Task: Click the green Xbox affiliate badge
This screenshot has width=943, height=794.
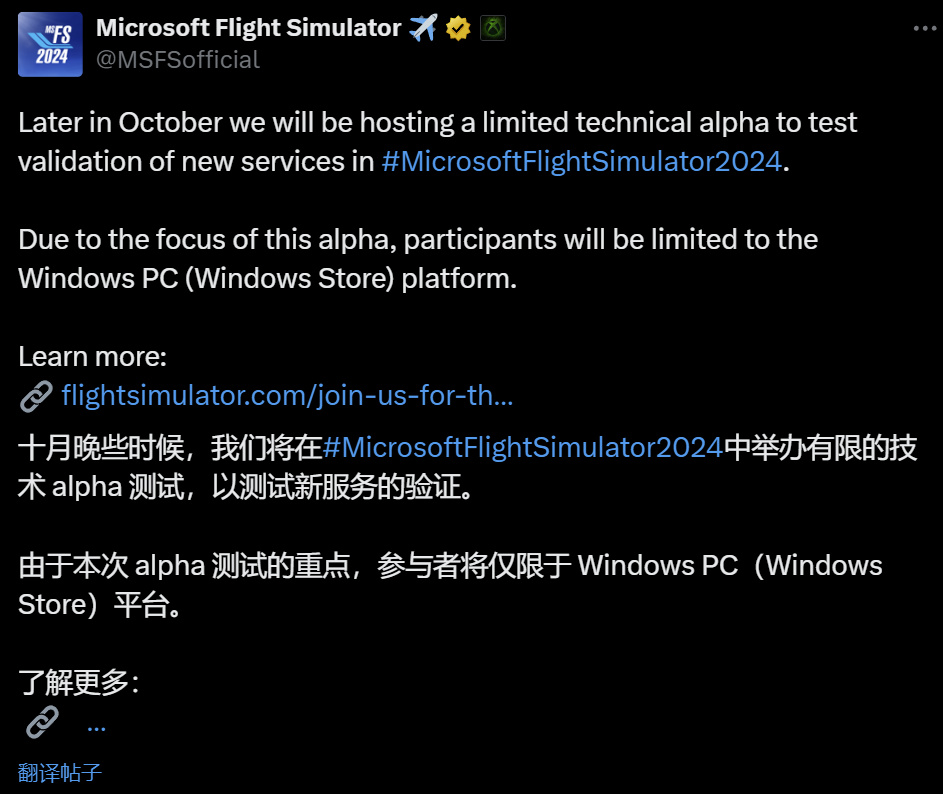Action: [492, 29]
